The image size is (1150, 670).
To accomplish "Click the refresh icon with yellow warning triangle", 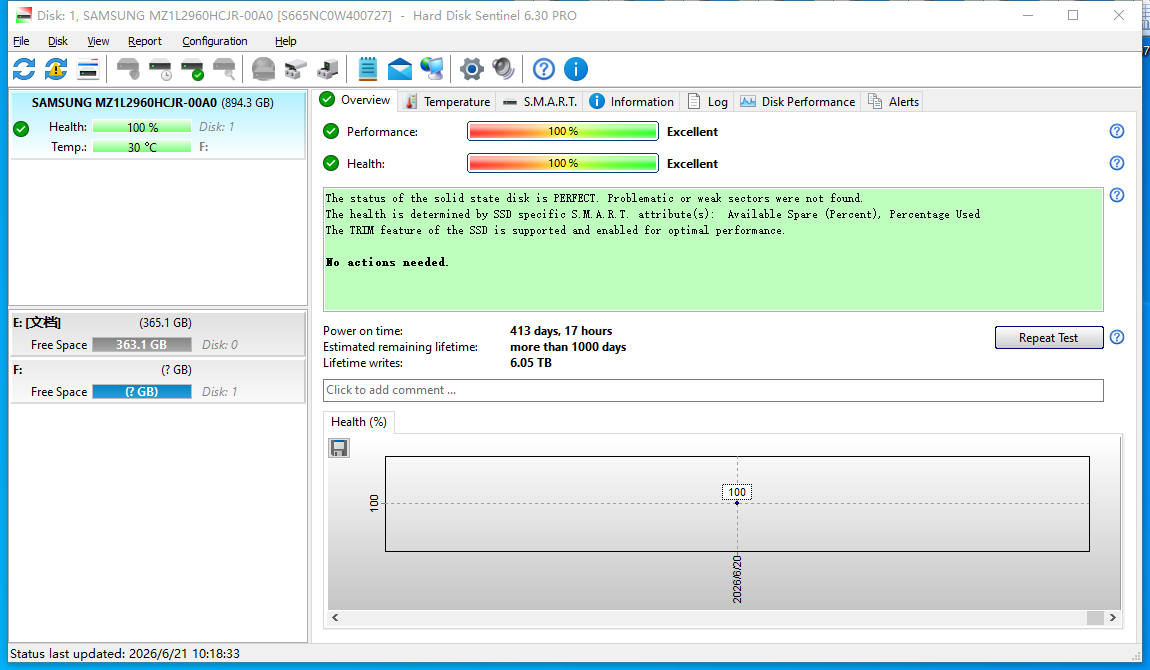I will (x=56, y=70).
